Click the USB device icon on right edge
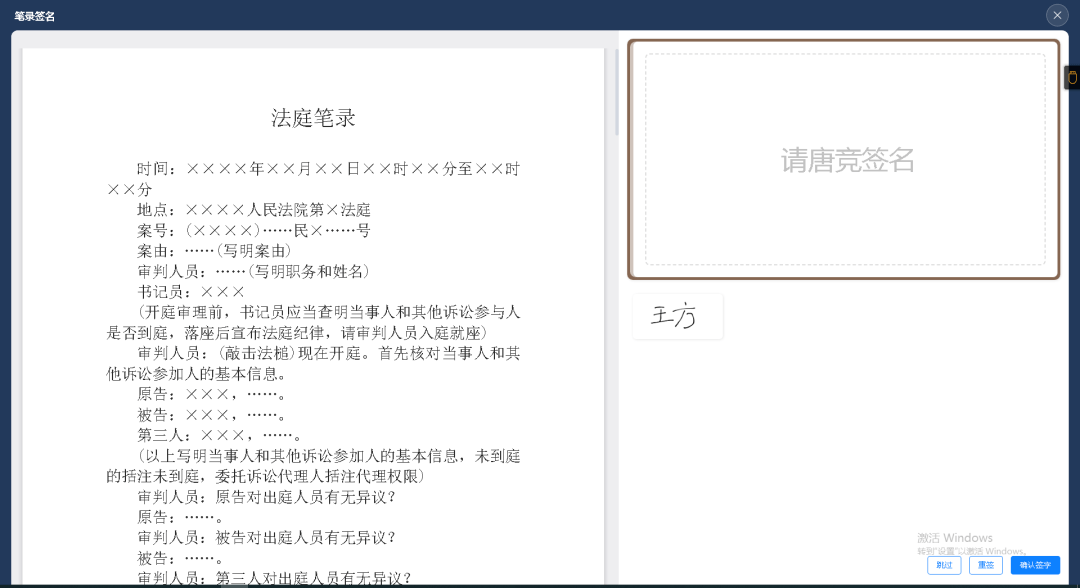1080x588 pixels. point(1072,78)
